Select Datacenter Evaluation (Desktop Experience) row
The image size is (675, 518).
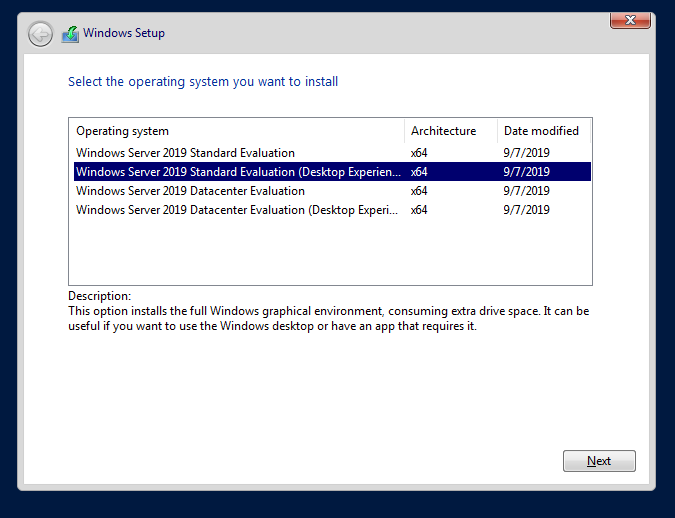click(x=332, y=210)
